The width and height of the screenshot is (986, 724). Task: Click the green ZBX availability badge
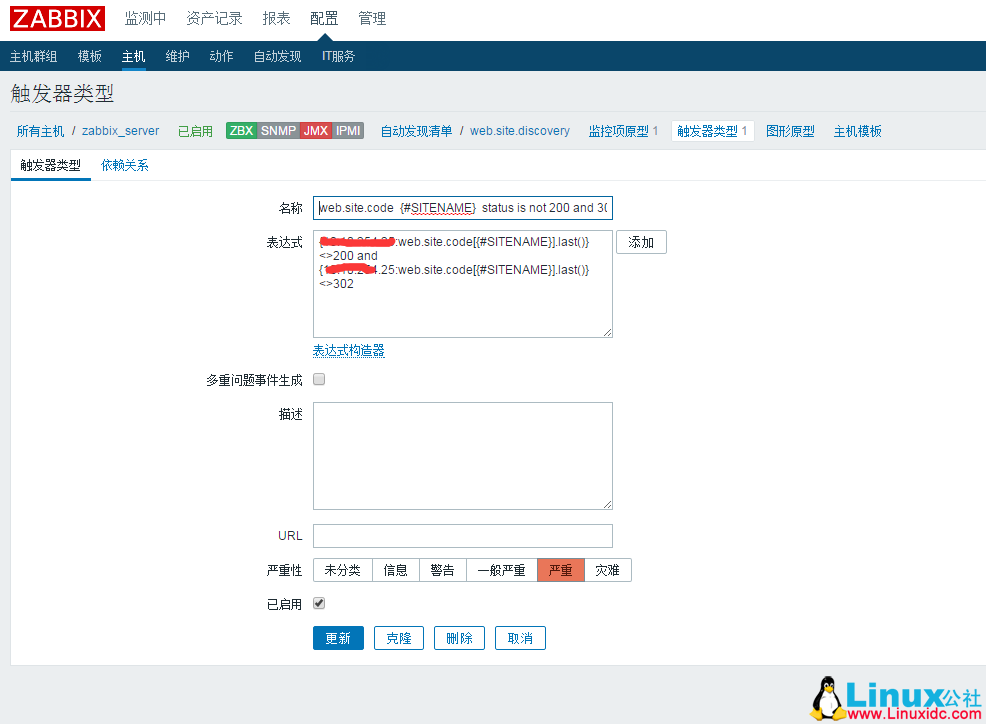(241, 131)
